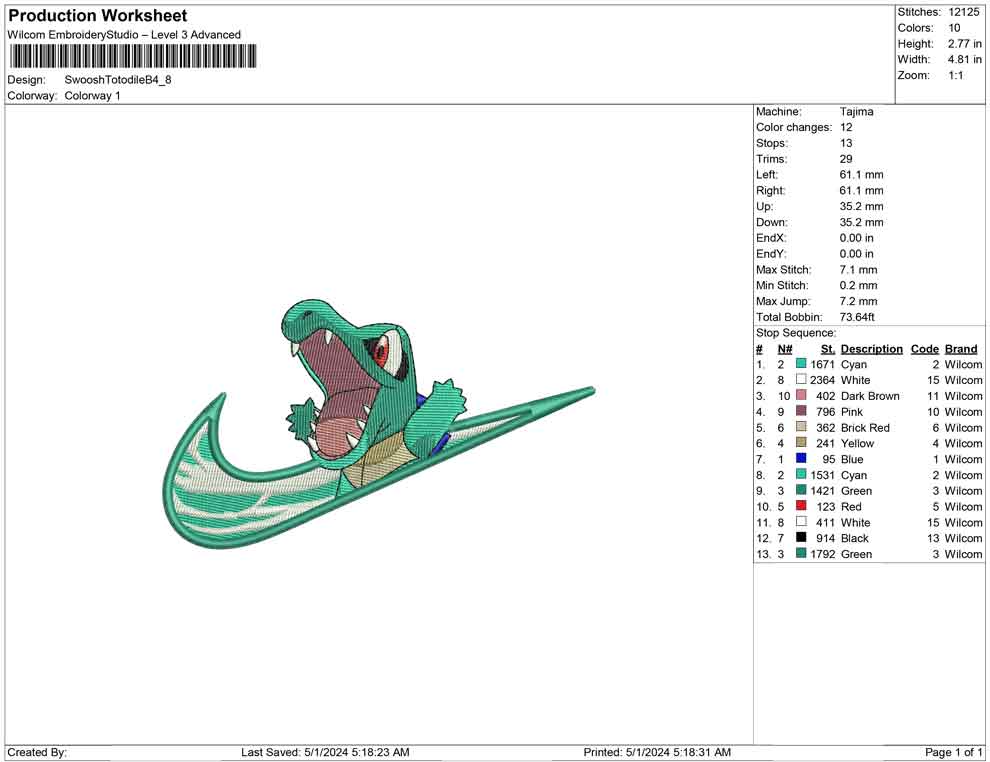990x762 pixels.
Task: Click the Trims value '29'
Action: point(846,159)
